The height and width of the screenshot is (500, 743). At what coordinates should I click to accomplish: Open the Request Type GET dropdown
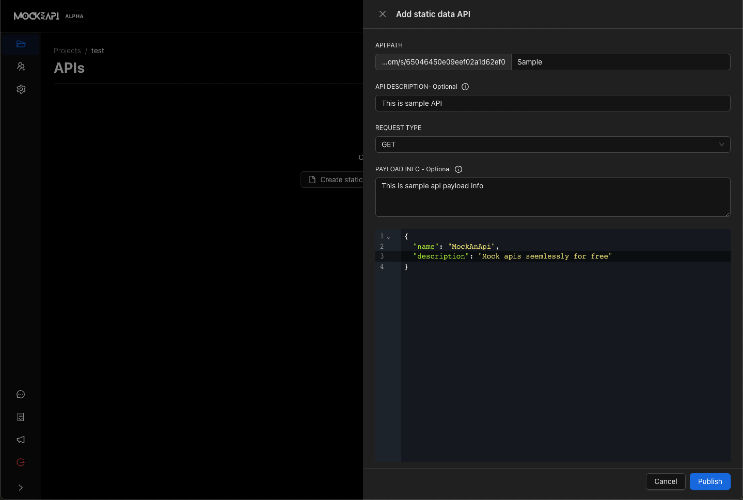(552, 144)
